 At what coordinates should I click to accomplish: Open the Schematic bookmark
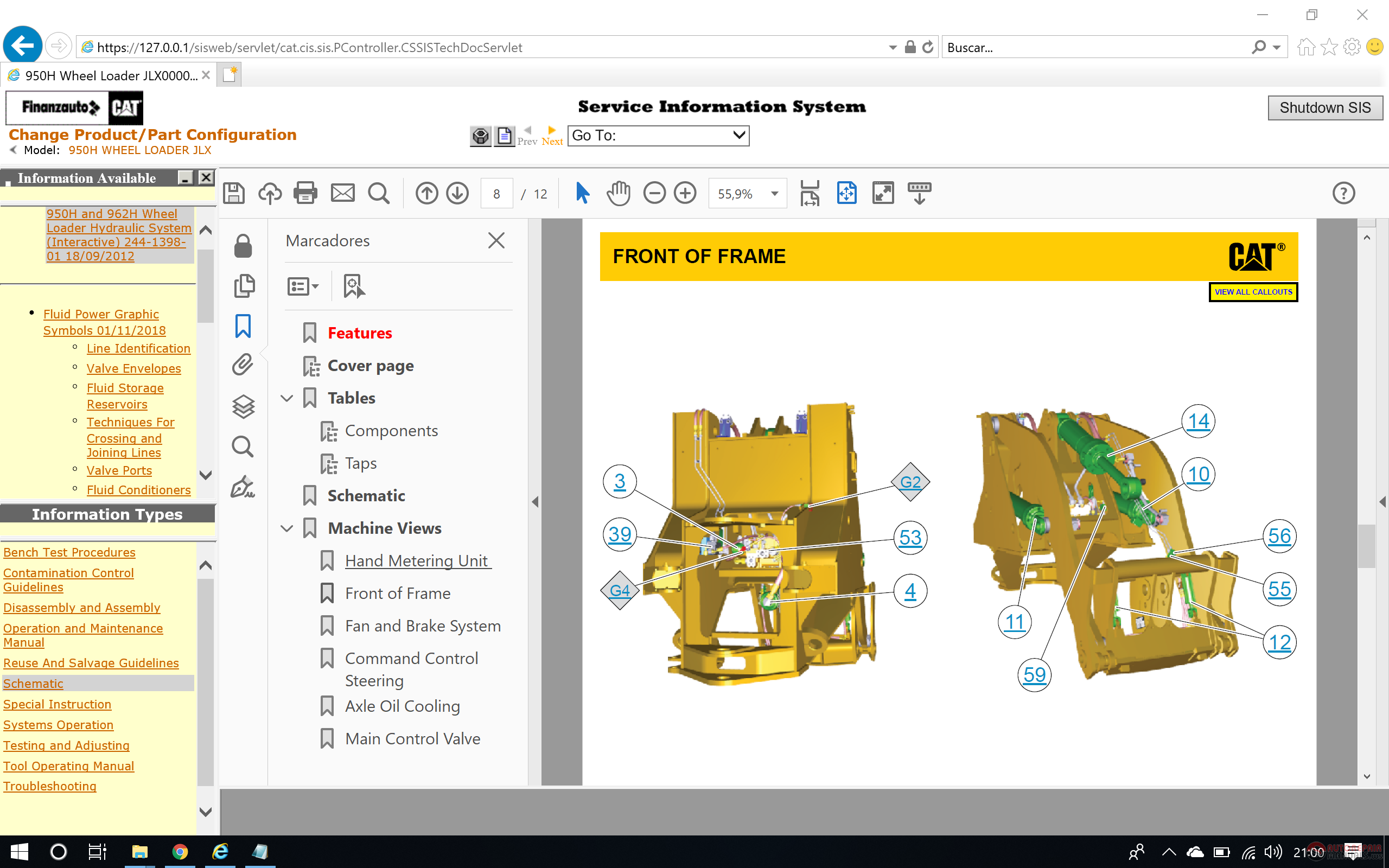pyautogui.click(x=366, y=495)
